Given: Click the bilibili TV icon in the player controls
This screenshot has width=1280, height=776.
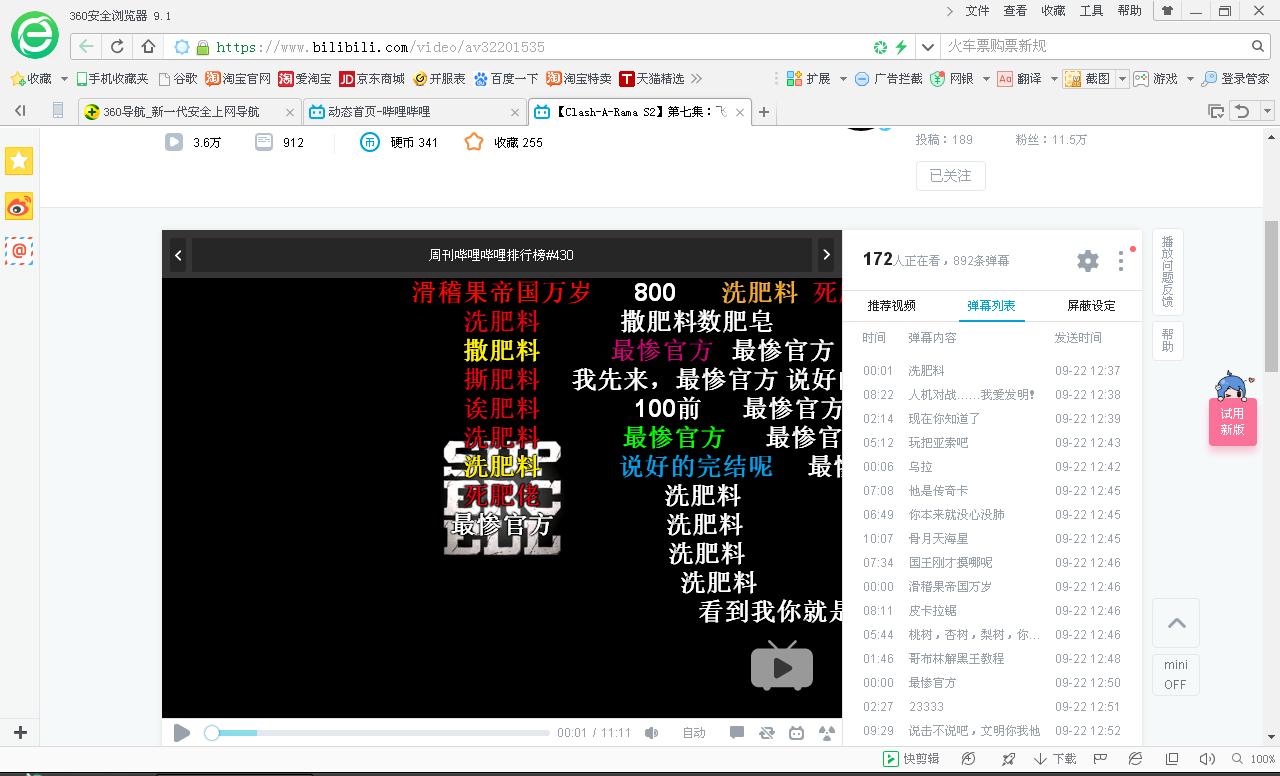Looking at the screenshot, I should [797, 733].
